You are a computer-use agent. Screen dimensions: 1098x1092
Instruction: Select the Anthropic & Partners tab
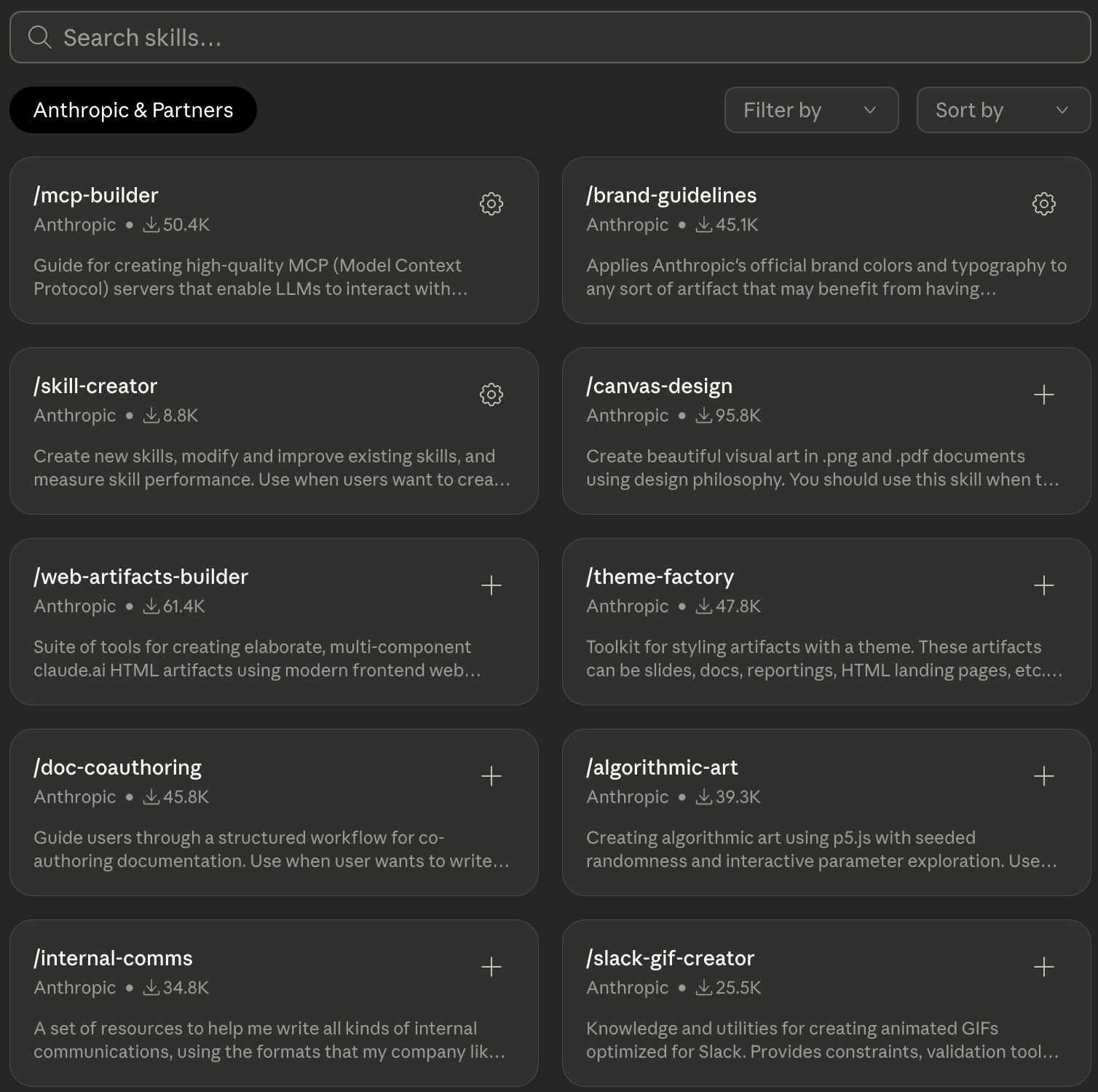pos(133,110)
